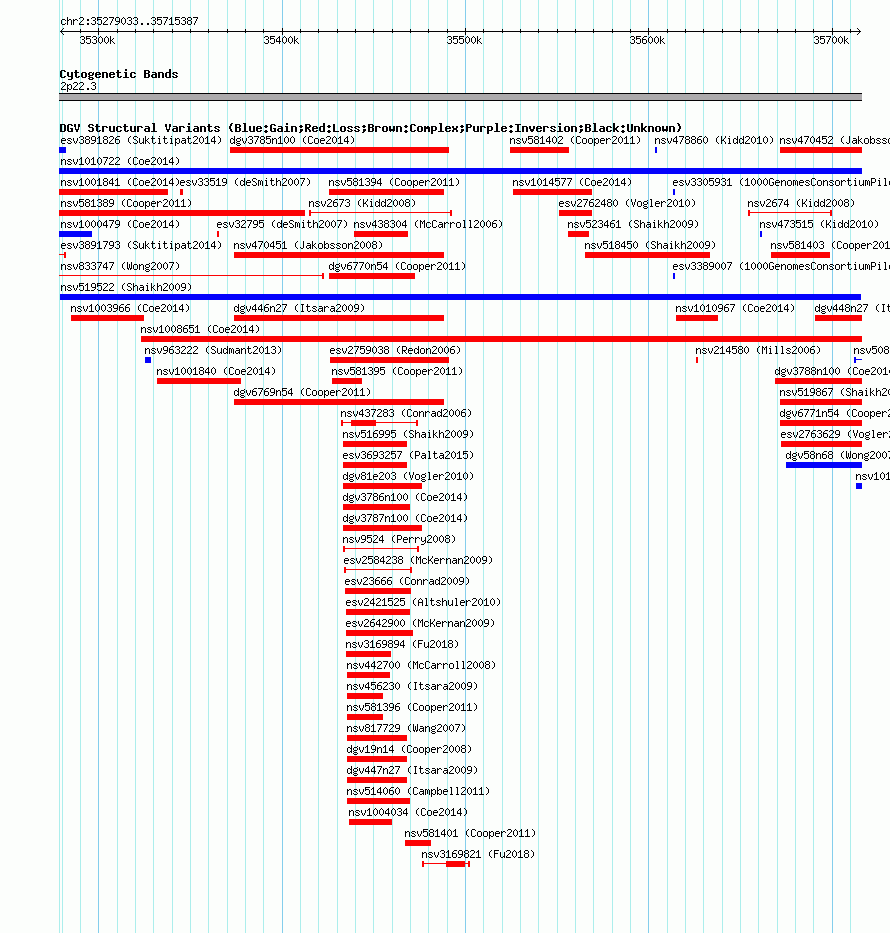Screen dimensions: 890x933
Task: Select nsv514060 (Campbell2011) variant
Action: pos(418,791)
